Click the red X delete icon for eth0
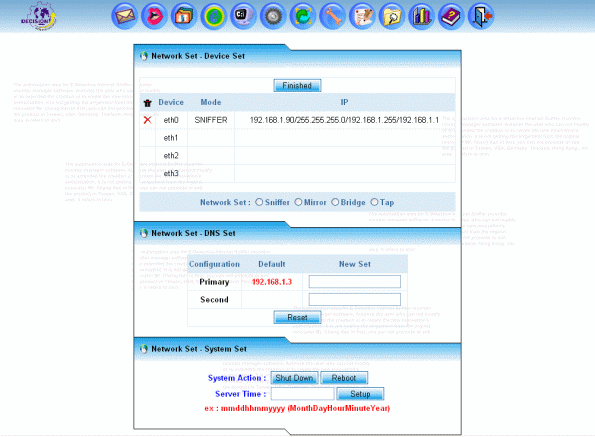This screenshot has width=595, height=437. click(148, 120)
